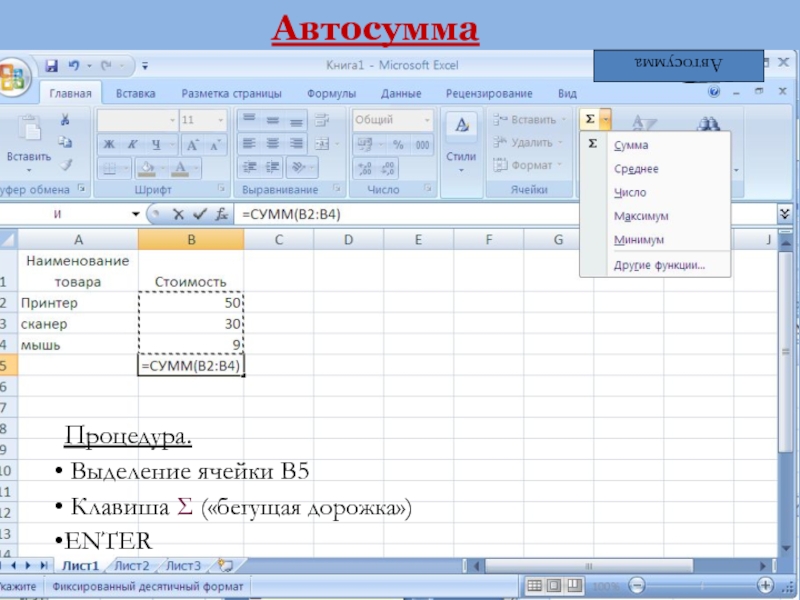
Task: Click the merge and center icon
Action: coord(322,144)
